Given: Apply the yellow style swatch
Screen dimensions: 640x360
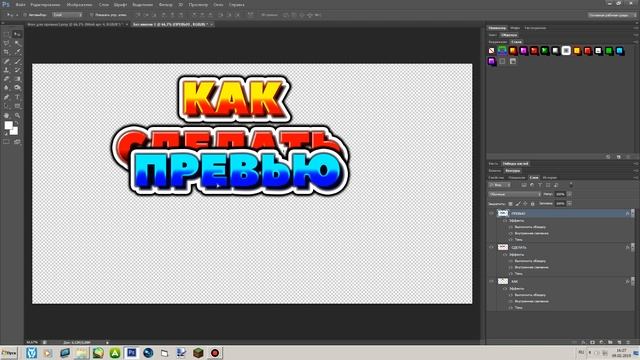Looking at the screenshot, I should tap(577, 51).
